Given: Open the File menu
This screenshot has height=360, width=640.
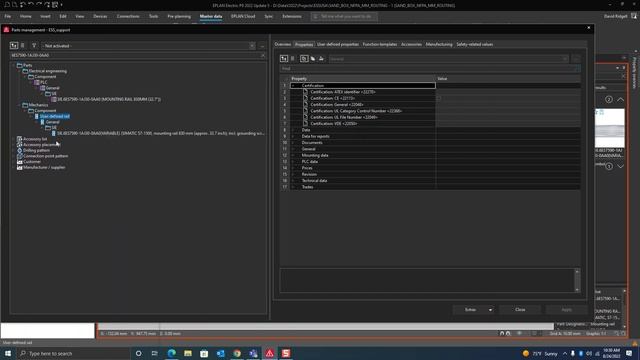Looking at the screenshot, I should tap(8, 16).
